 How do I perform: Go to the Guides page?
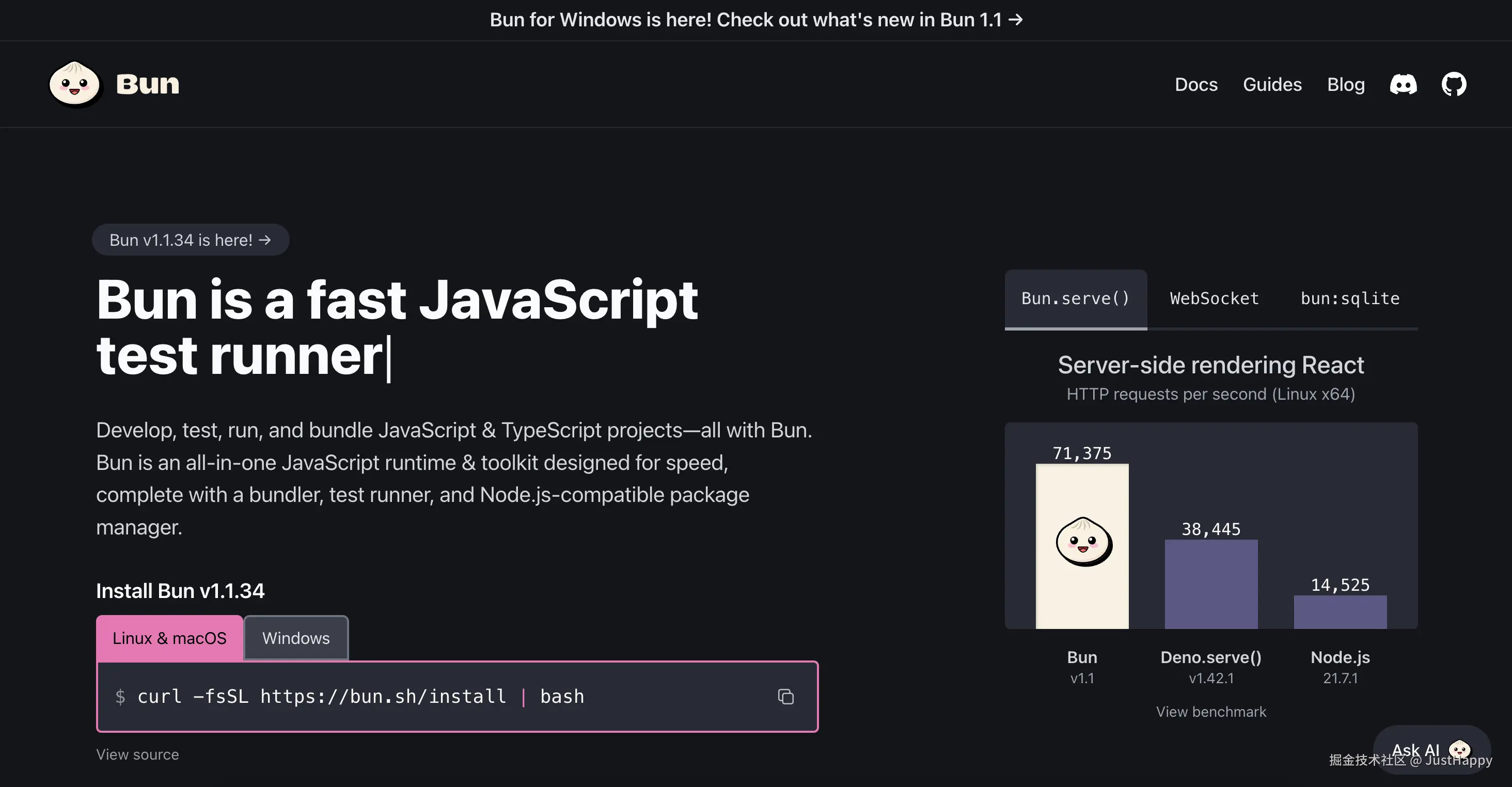(1272, 85)
